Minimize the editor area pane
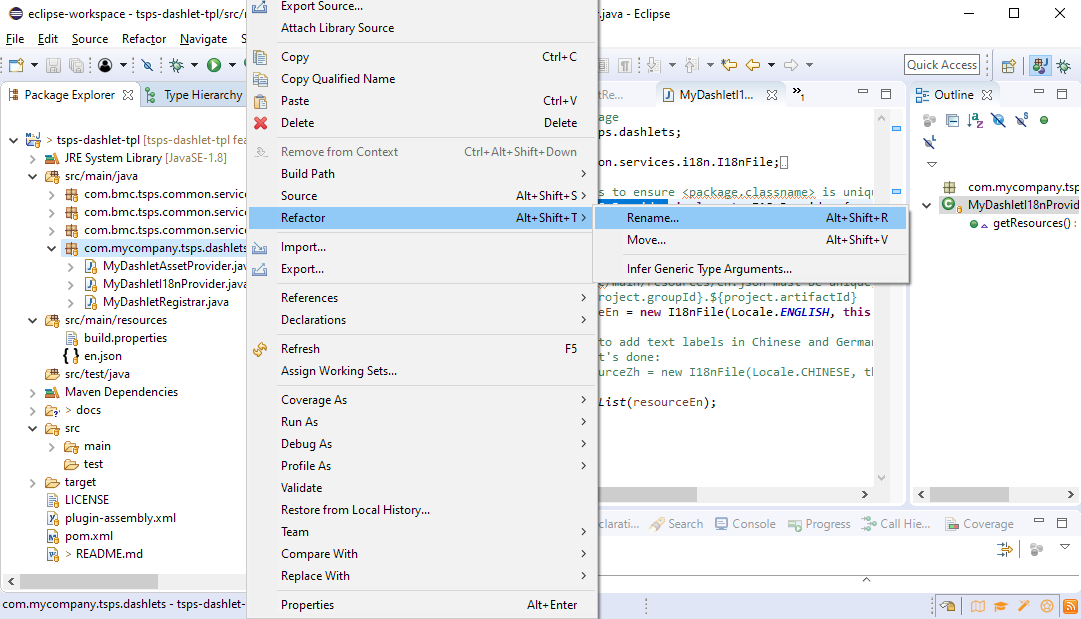Image resolution: width=1081 pixels, height=619 pixels. click(862, 92)
